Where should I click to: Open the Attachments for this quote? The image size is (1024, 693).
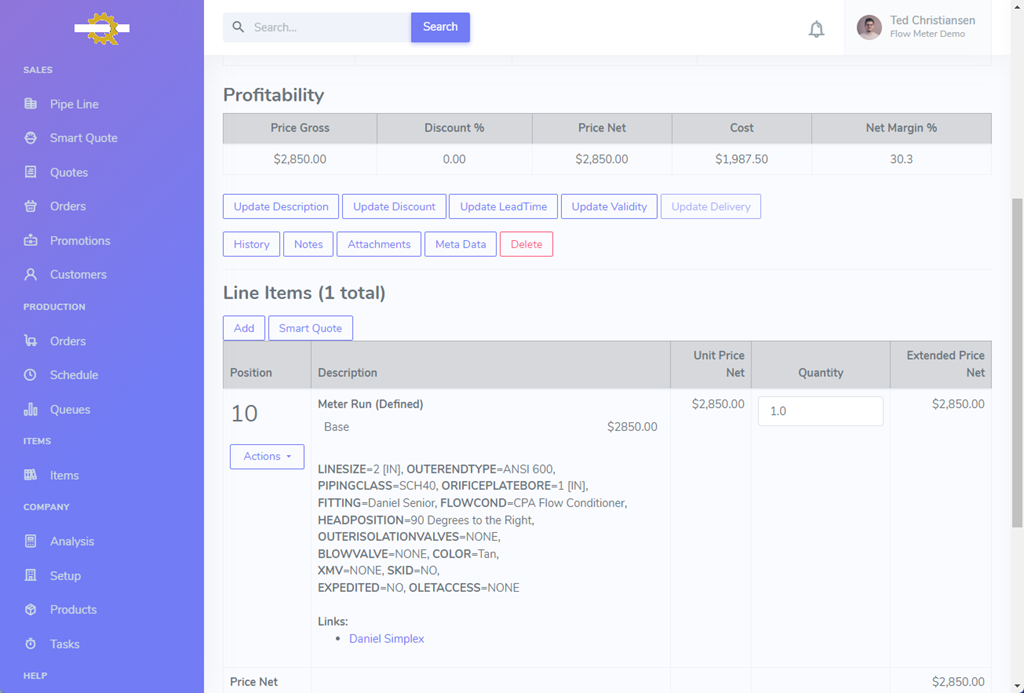coord(379,244)
